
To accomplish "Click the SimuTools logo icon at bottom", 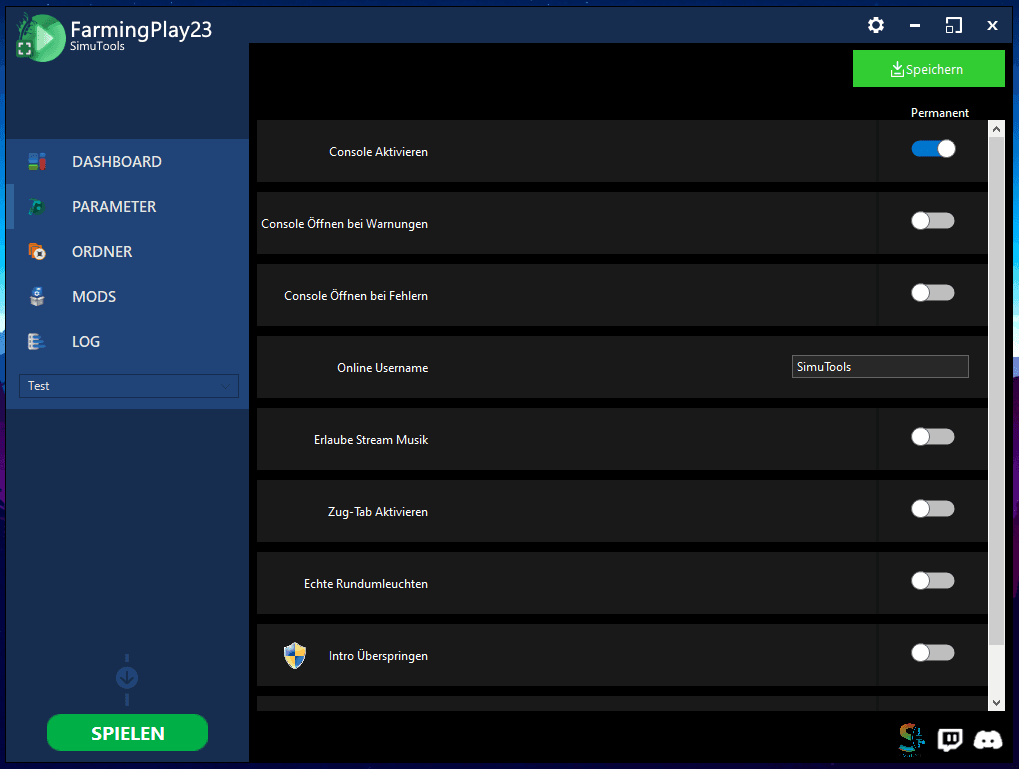I will click(x=912, y=740).
